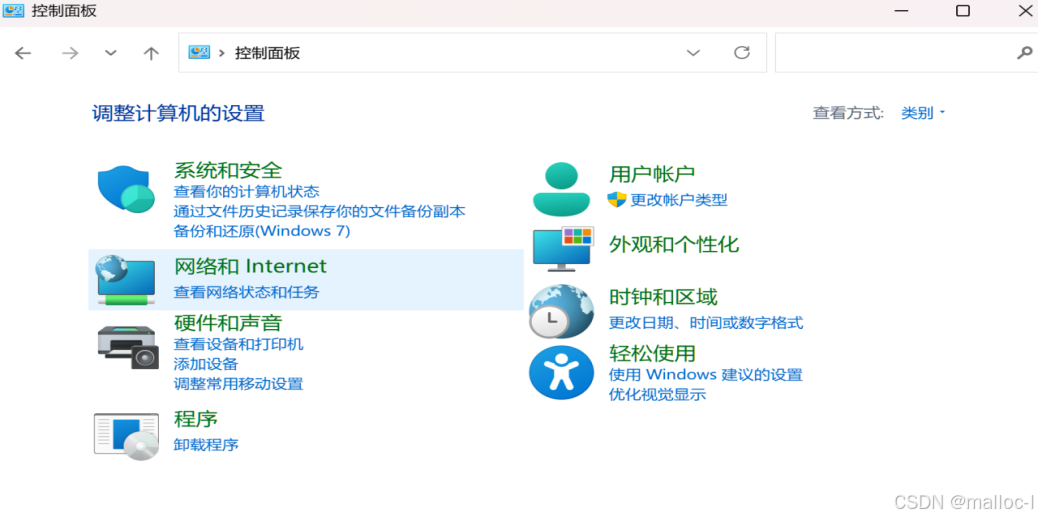Click the Appearance and Personalization monitor icon
The image size is (1038, 520).
click(563, 249)
